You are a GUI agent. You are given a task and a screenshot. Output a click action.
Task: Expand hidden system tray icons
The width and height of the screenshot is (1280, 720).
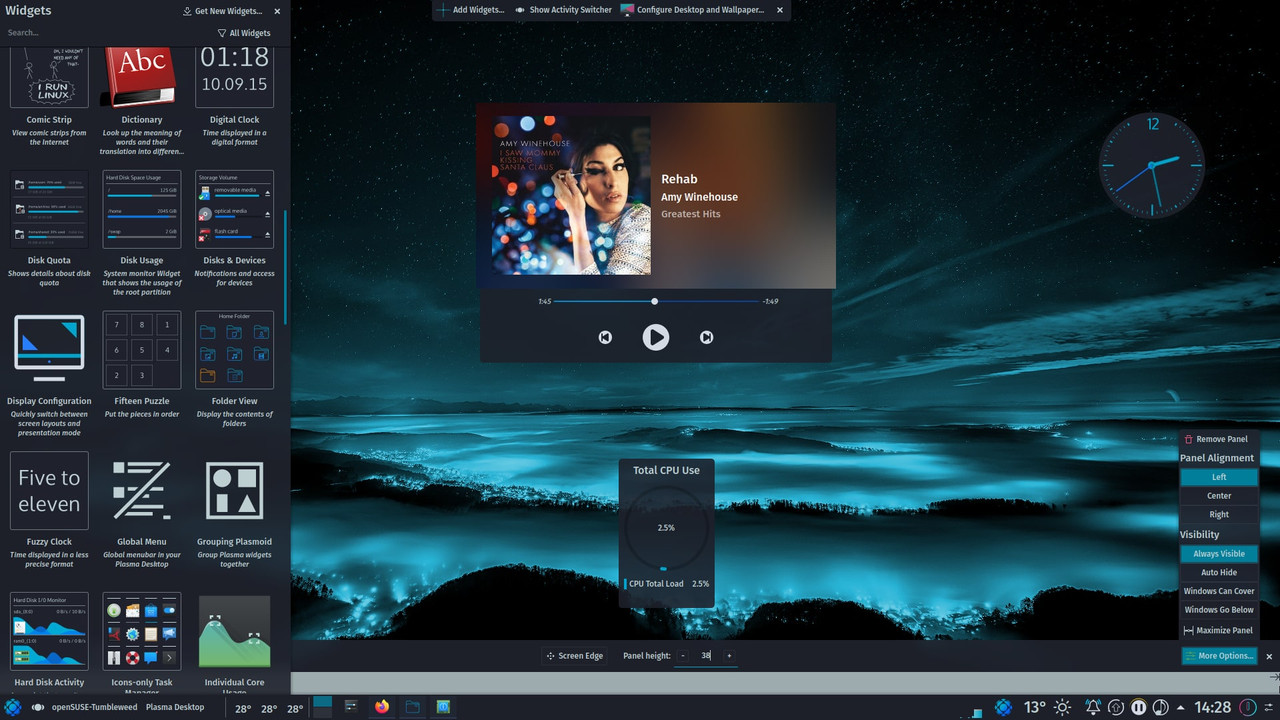click(1181, 707)
